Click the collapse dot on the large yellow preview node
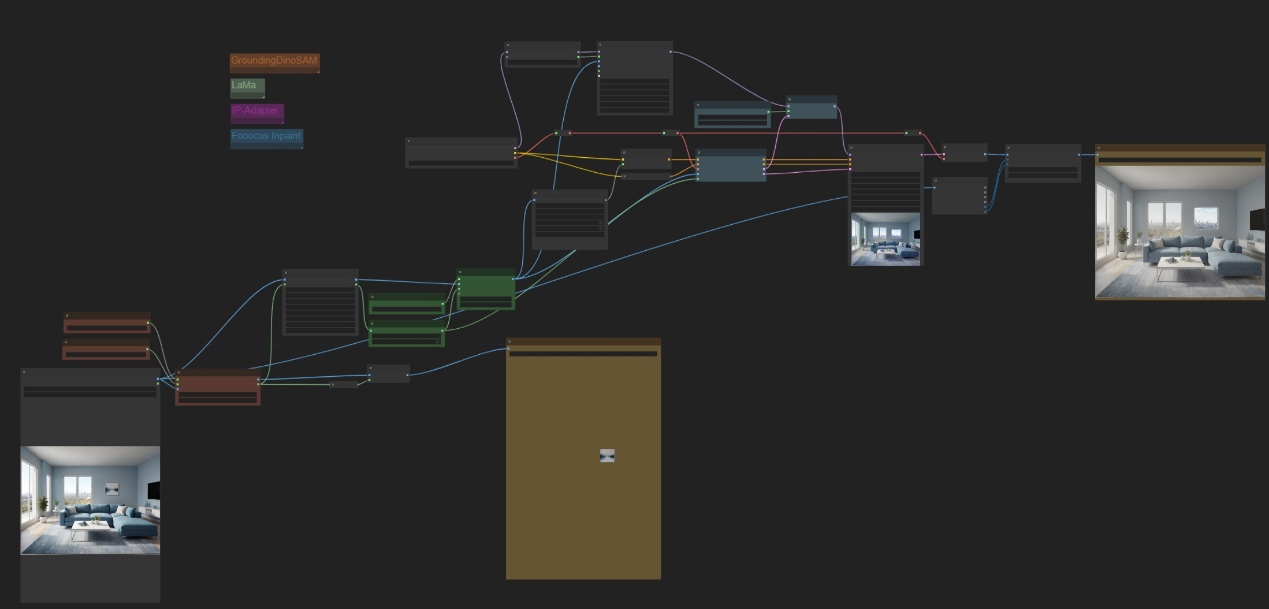This screenshot has width=1269, height=609. [510, 342]
